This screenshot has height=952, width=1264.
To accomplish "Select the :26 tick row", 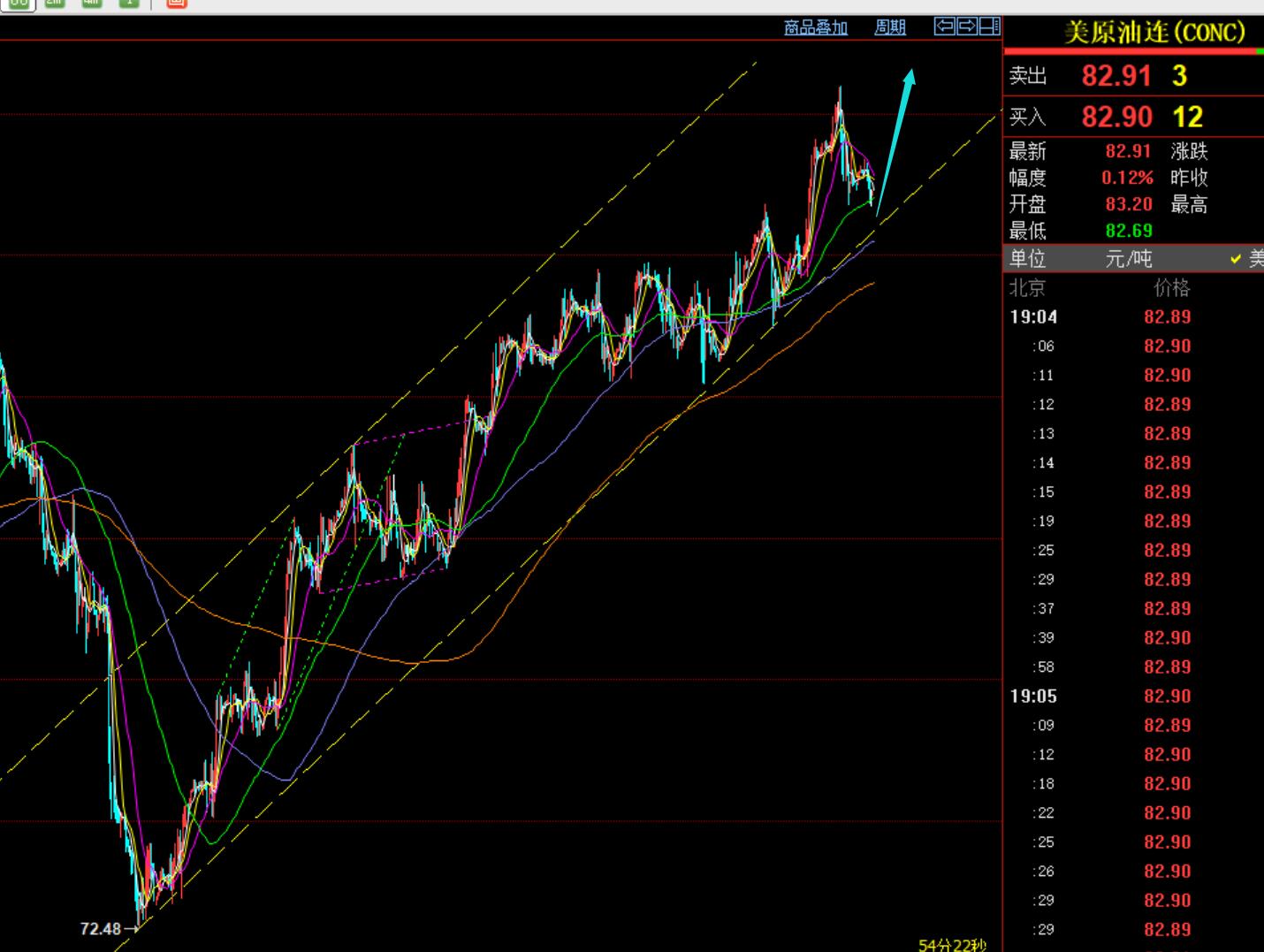I will (x=1133, y=871).
